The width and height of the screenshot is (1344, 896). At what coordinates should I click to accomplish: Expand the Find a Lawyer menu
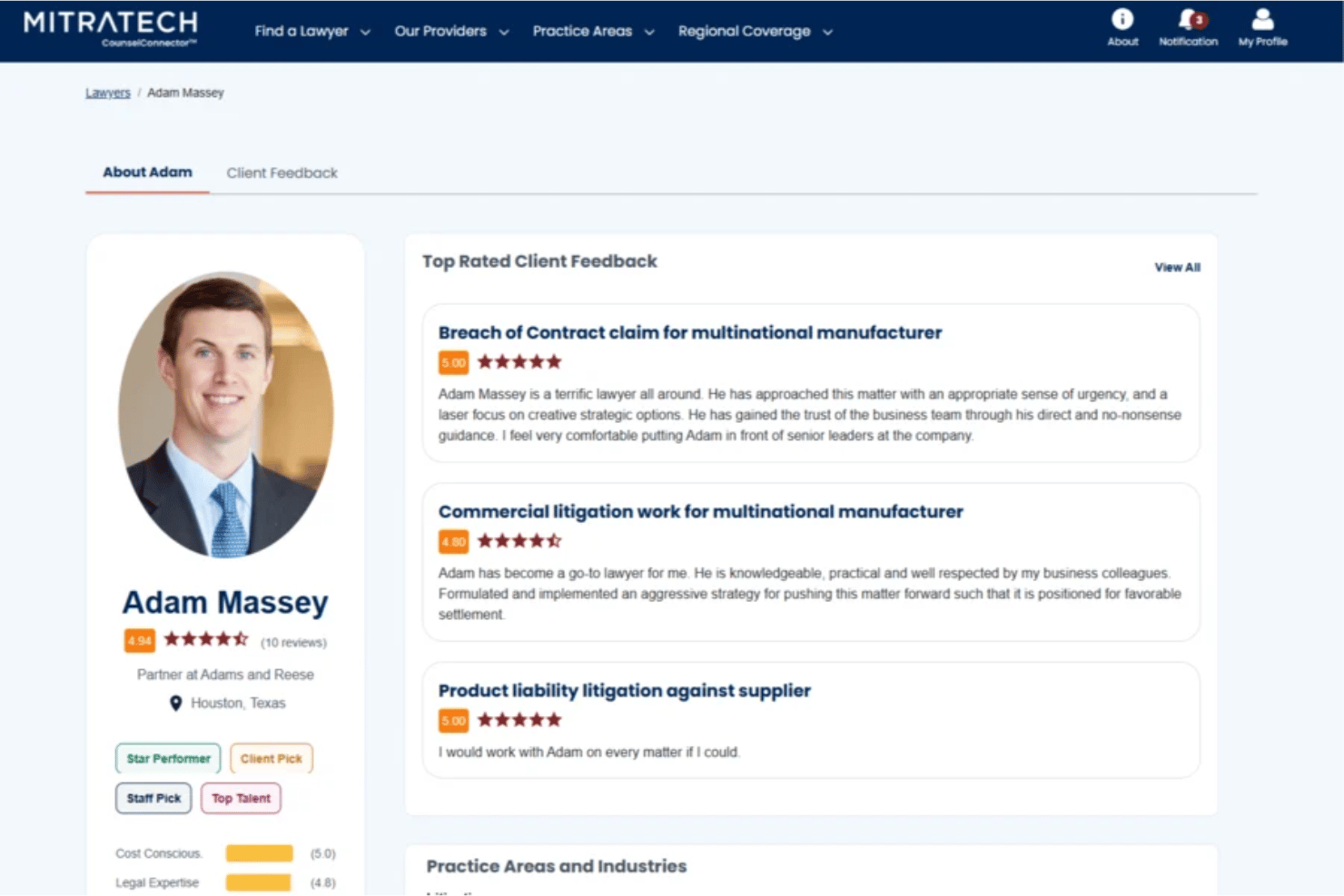tap(312, 31)
